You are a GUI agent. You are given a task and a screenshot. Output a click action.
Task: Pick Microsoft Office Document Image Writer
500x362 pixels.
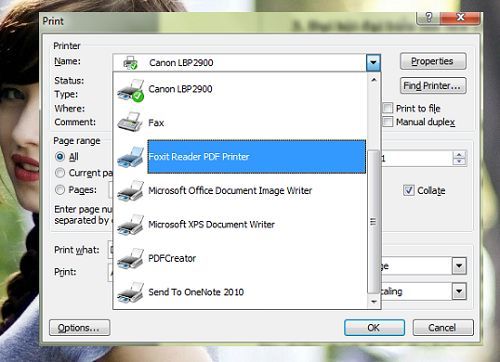[241, 191]
